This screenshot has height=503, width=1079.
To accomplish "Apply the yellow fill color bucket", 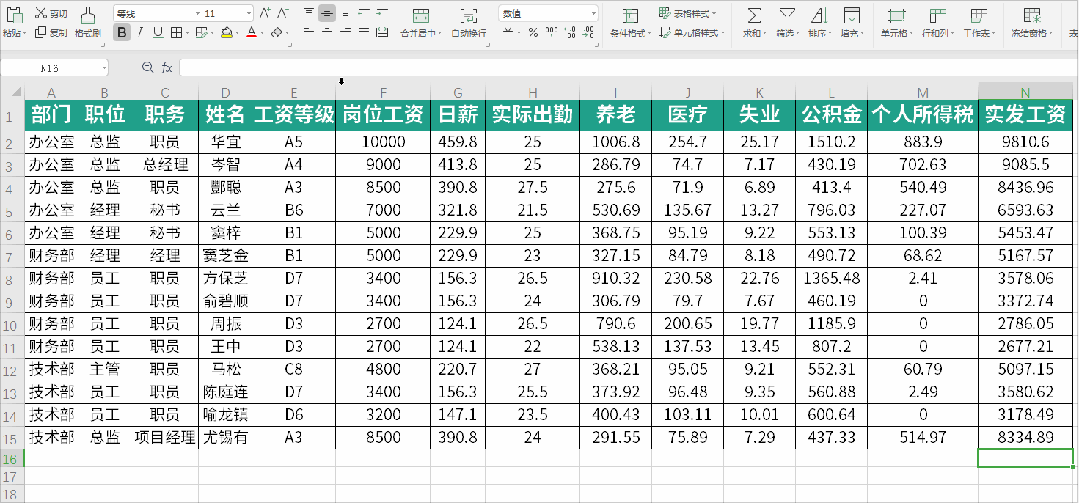I will [x=226, y=32].
